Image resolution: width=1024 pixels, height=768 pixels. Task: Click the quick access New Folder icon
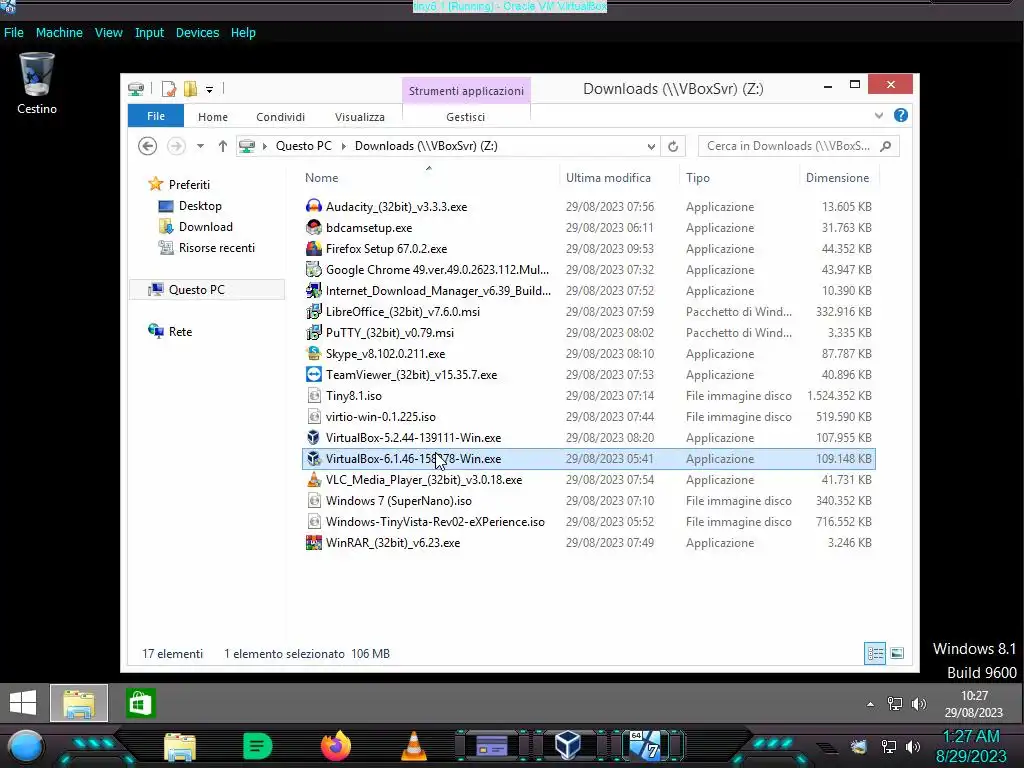coord(190,88)
